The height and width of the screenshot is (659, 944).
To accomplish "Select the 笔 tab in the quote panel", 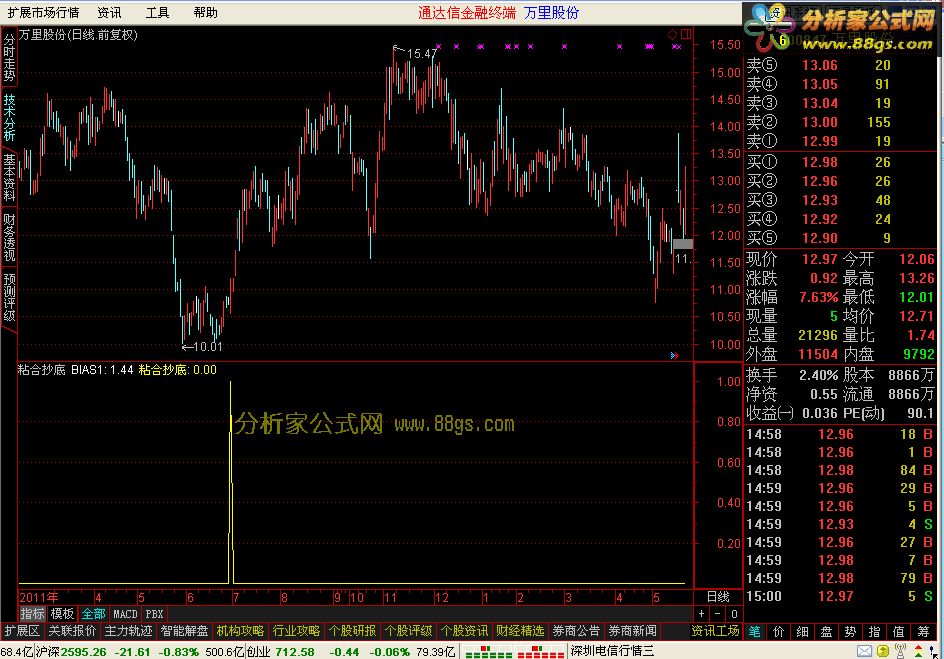I will point(754,631).
